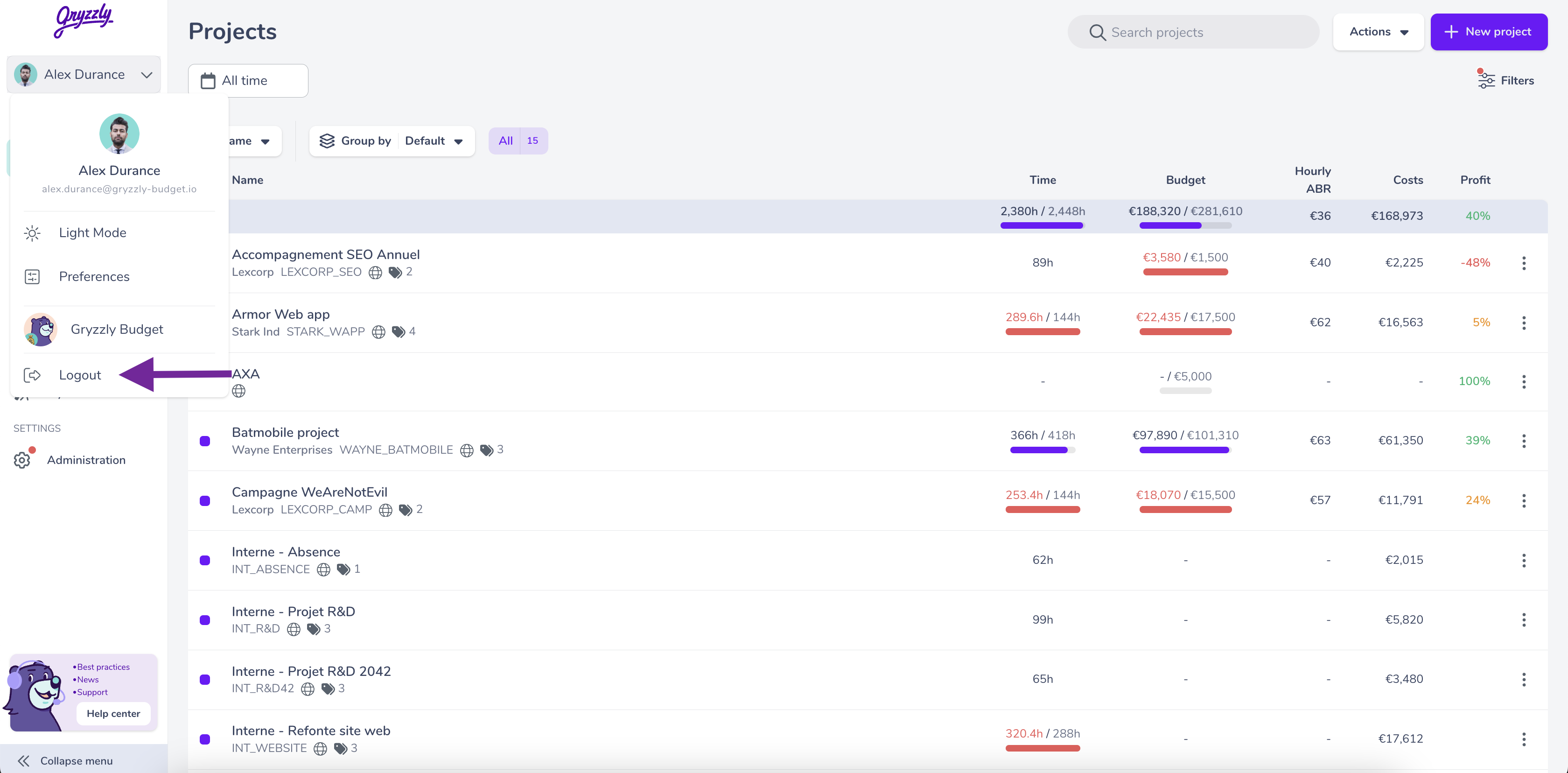Click Armor Web app budget progress bar
This screenshot has width=1568, height=773.
click(1185, 332)
